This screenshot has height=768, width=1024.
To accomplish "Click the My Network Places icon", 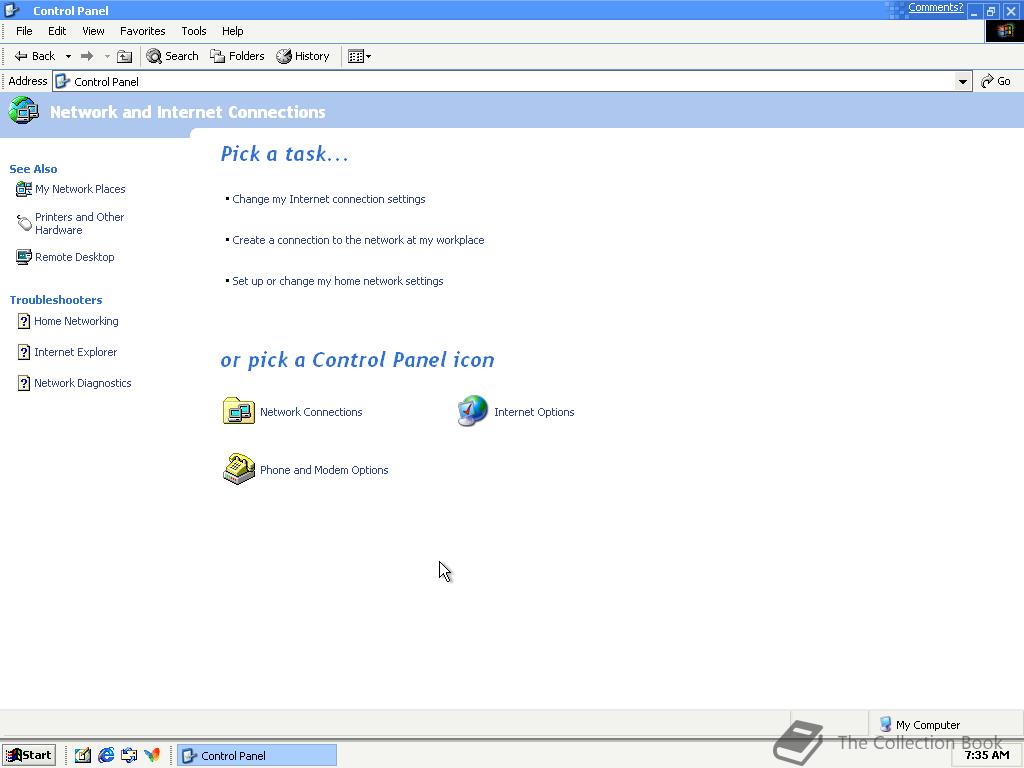I will click(24, 189).
